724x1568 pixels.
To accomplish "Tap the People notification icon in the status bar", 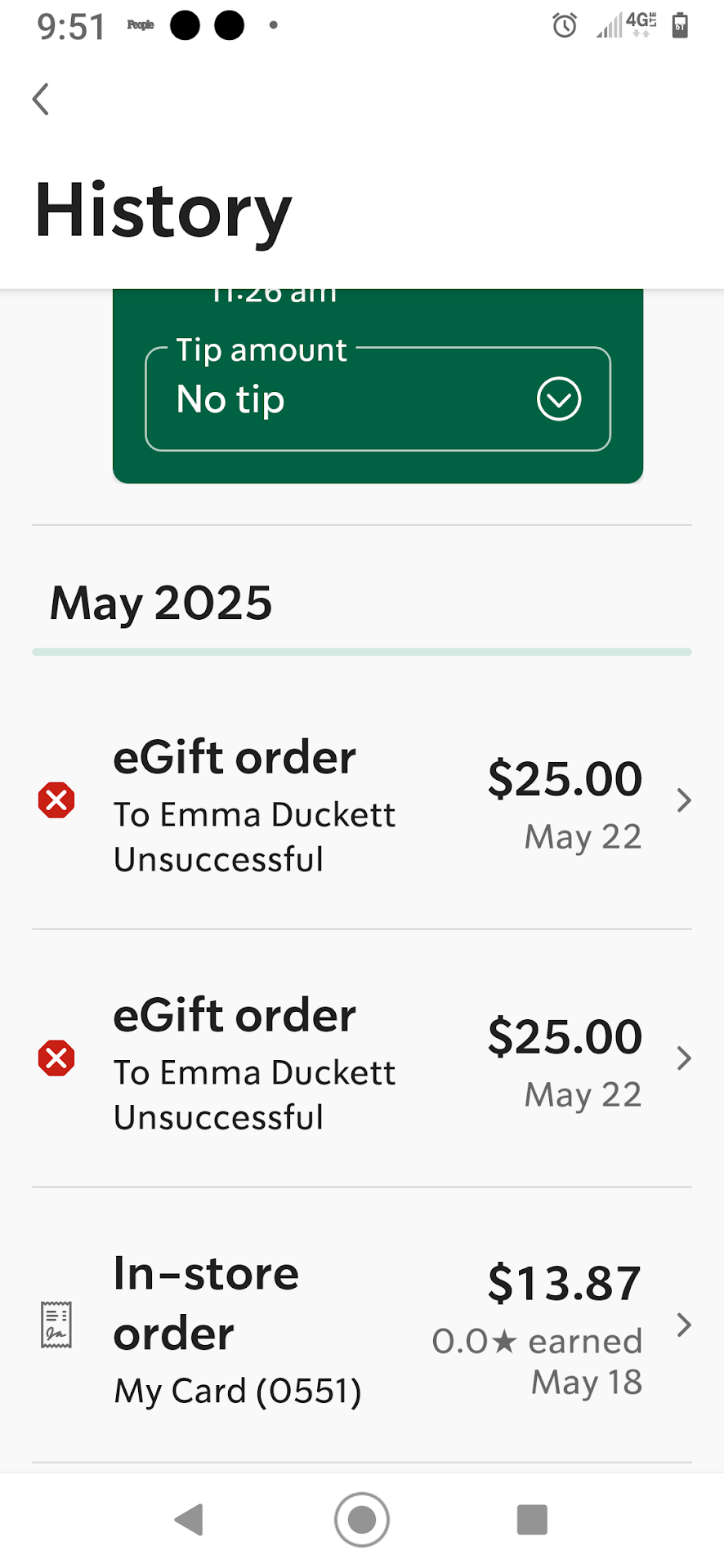I will tap(141, 25).
